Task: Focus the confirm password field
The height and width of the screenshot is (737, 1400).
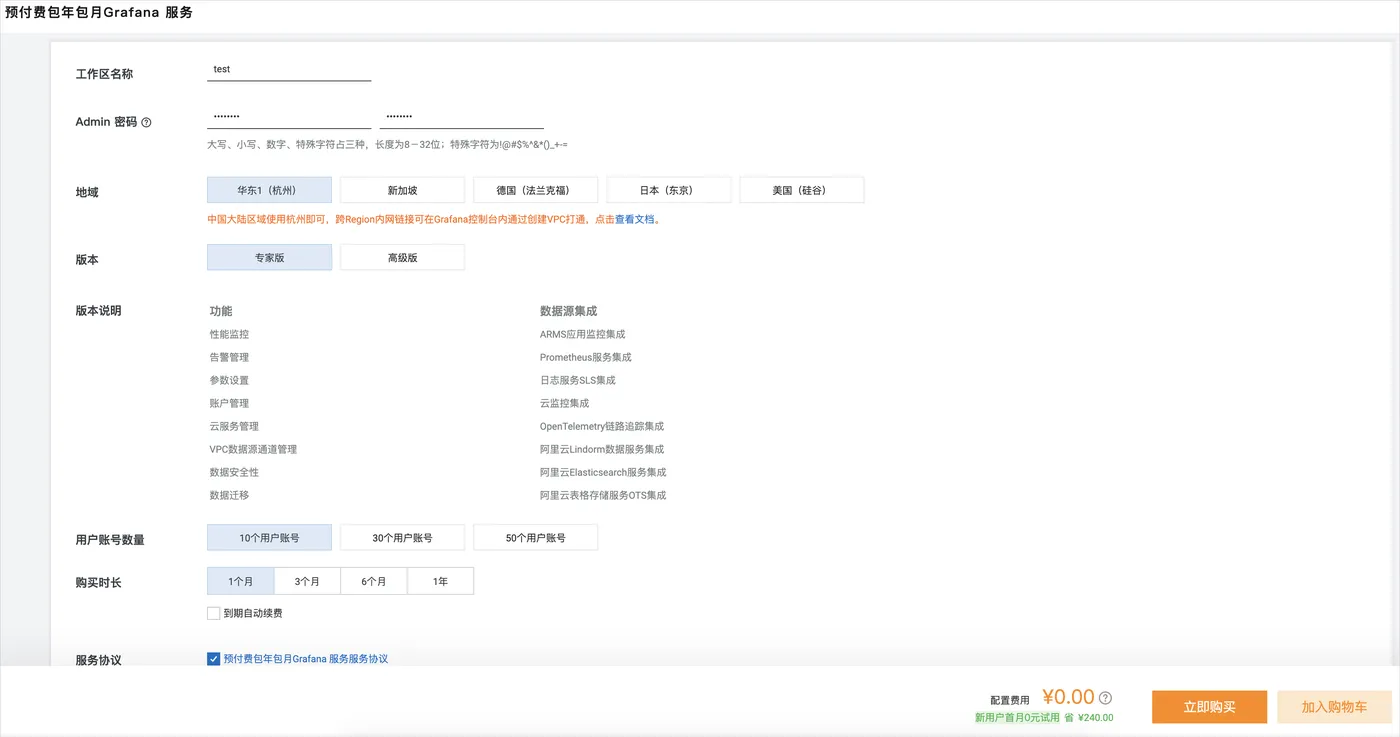Action: tap(462, 116)
